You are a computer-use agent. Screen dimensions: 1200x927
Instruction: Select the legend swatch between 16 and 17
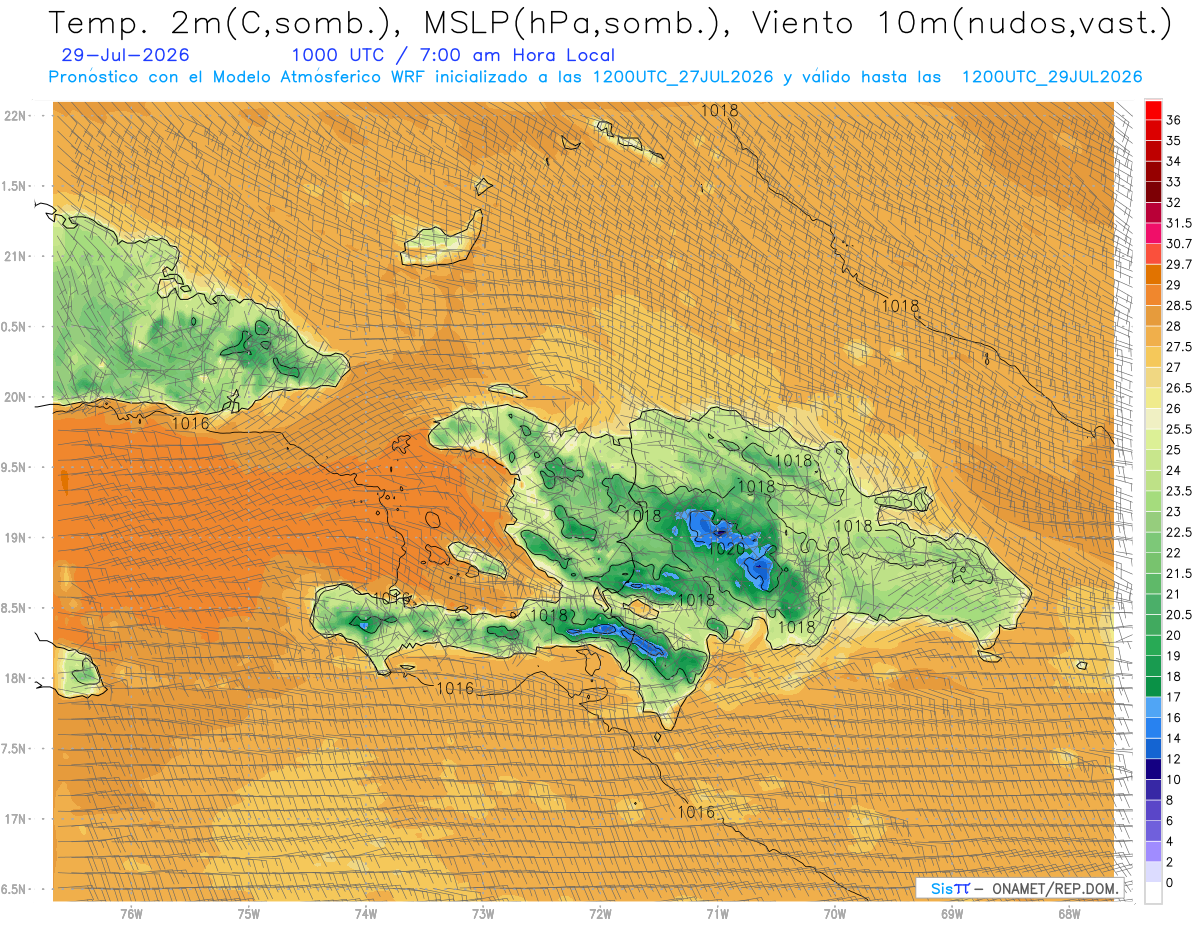[x=1154, y=708]
